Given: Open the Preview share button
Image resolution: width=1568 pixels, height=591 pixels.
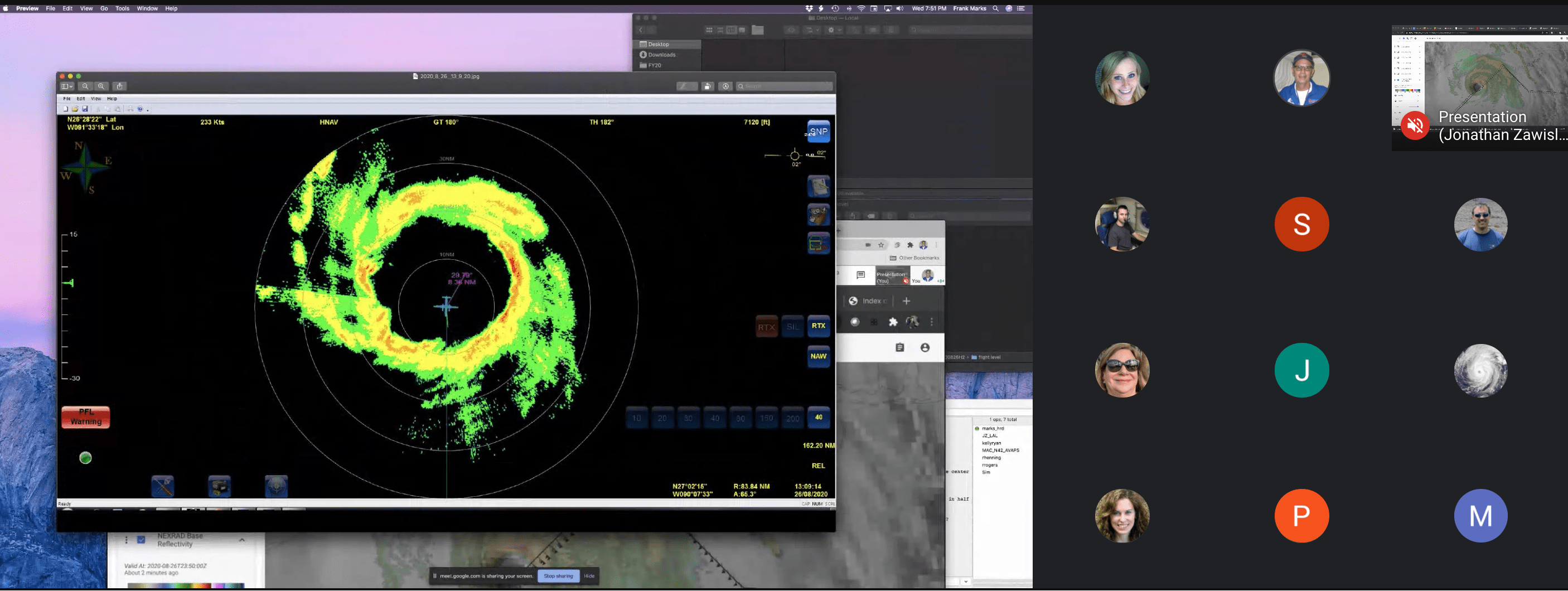Looking at the screenshot, I should pos(120,86).
